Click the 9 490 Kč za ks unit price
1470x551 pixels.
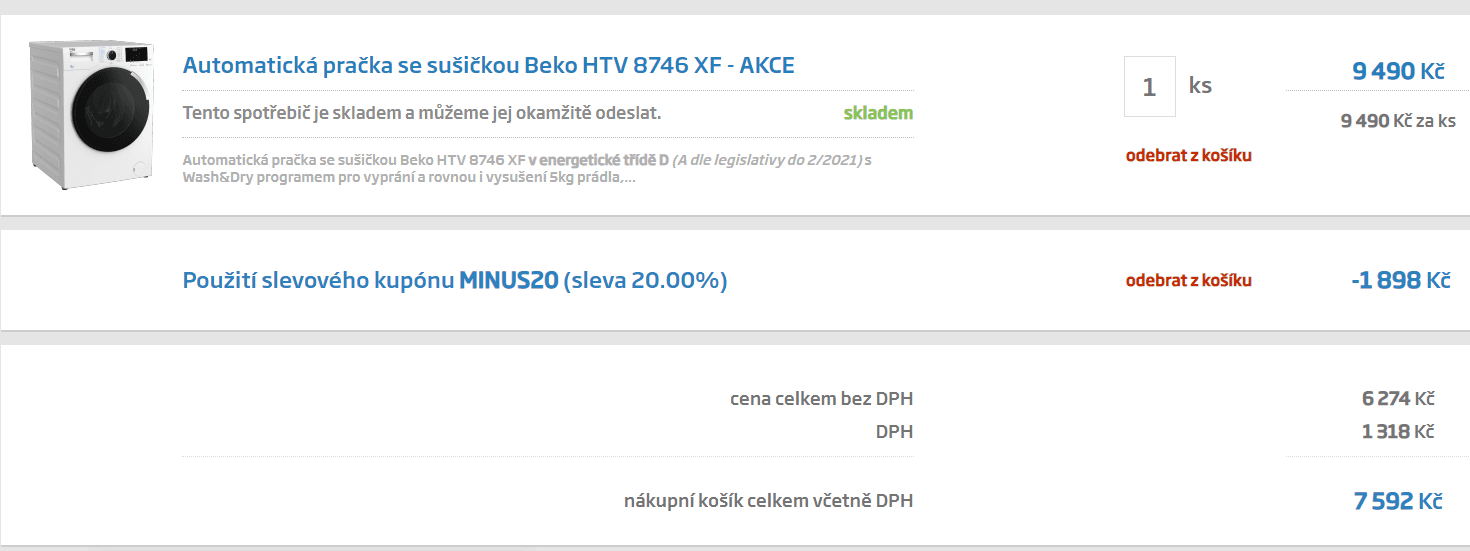point(1398,121)
